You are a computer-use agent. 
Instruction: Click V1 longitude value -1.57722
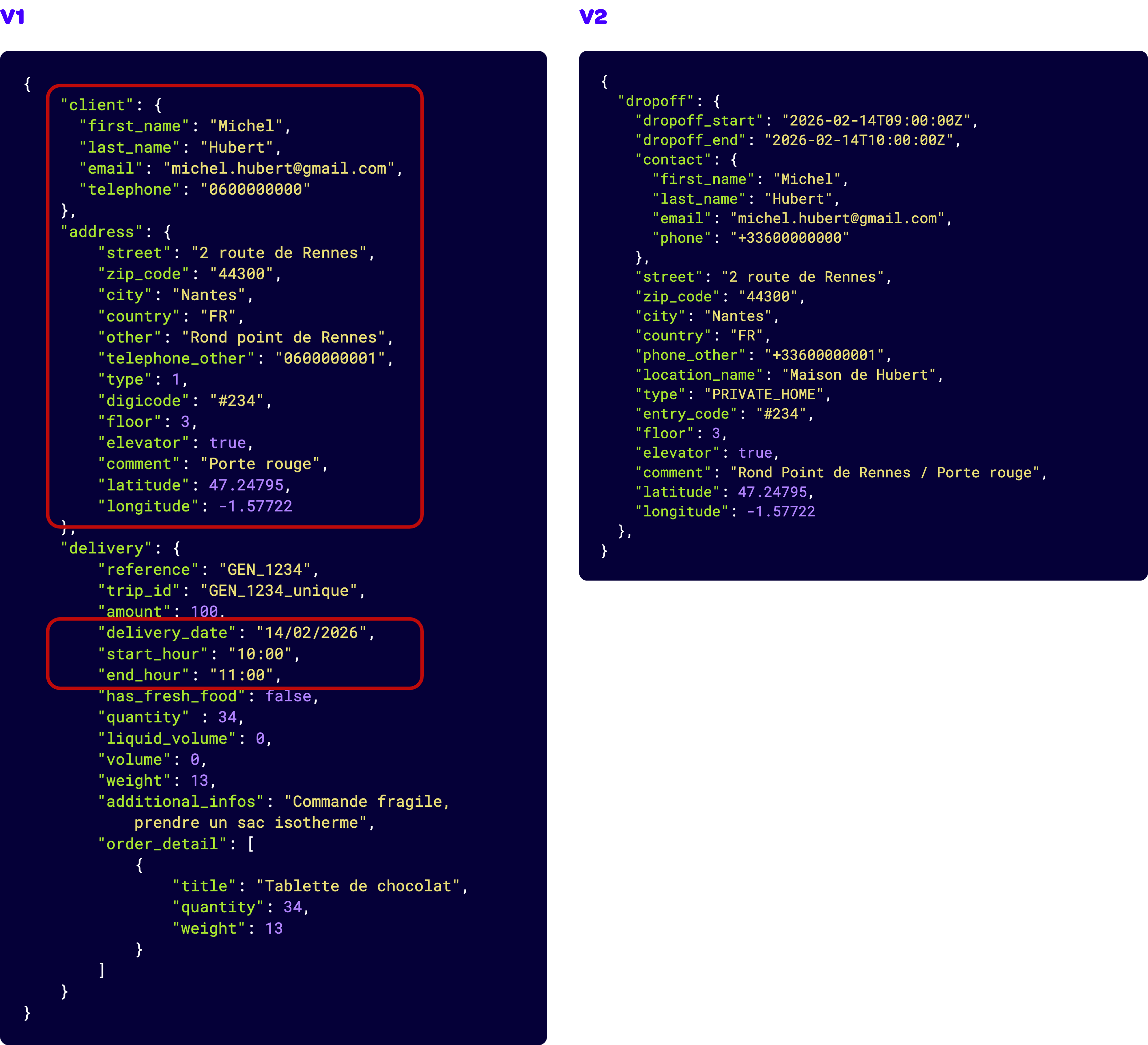pos(255,506)
